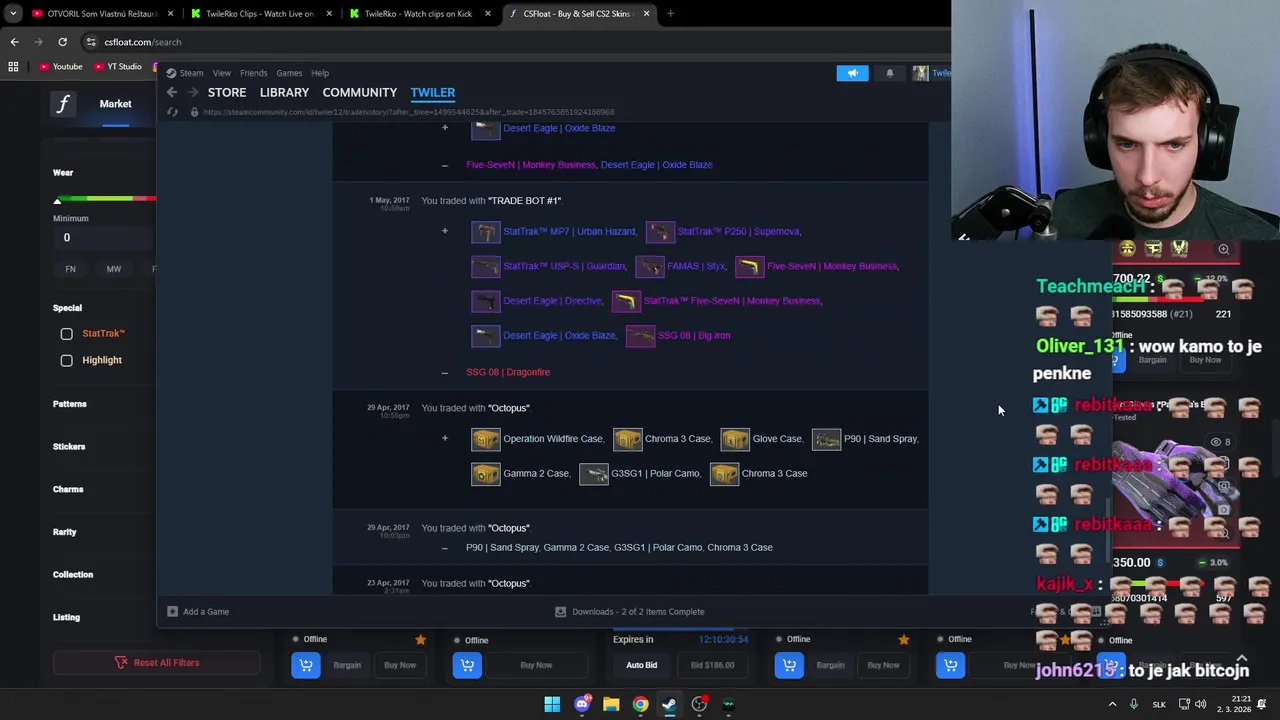Click the StatTrak P250 Supernova item icon
Screen dimensions: 1280x720
[660, 232]
